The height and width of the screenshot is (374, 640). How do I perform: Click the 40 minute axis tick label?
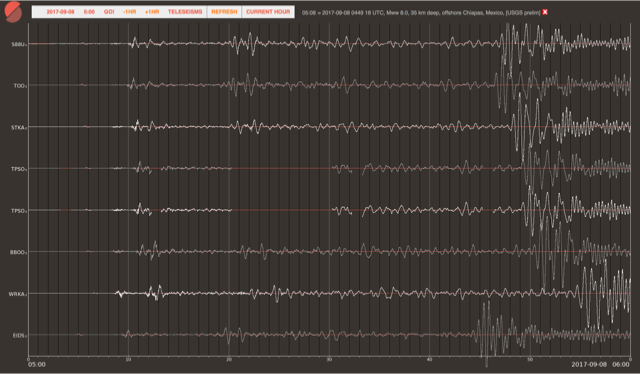click(x=429, y=359)
